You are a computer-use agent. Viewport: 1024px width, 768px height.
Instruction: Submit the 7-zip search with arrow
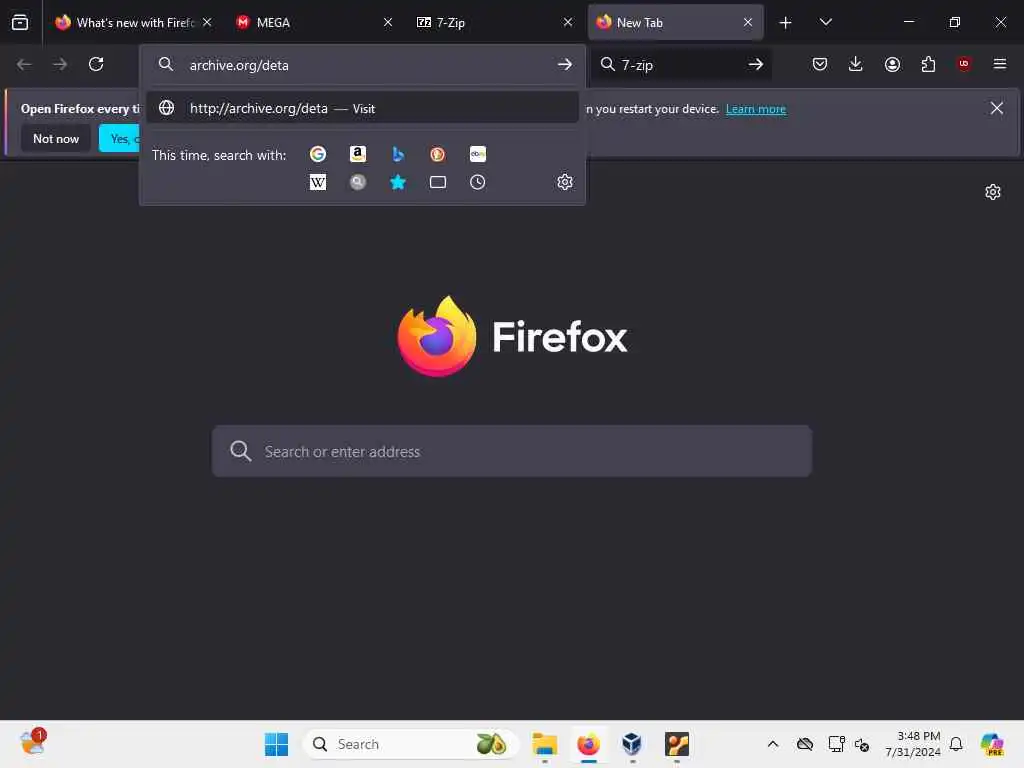click(756, 64)
